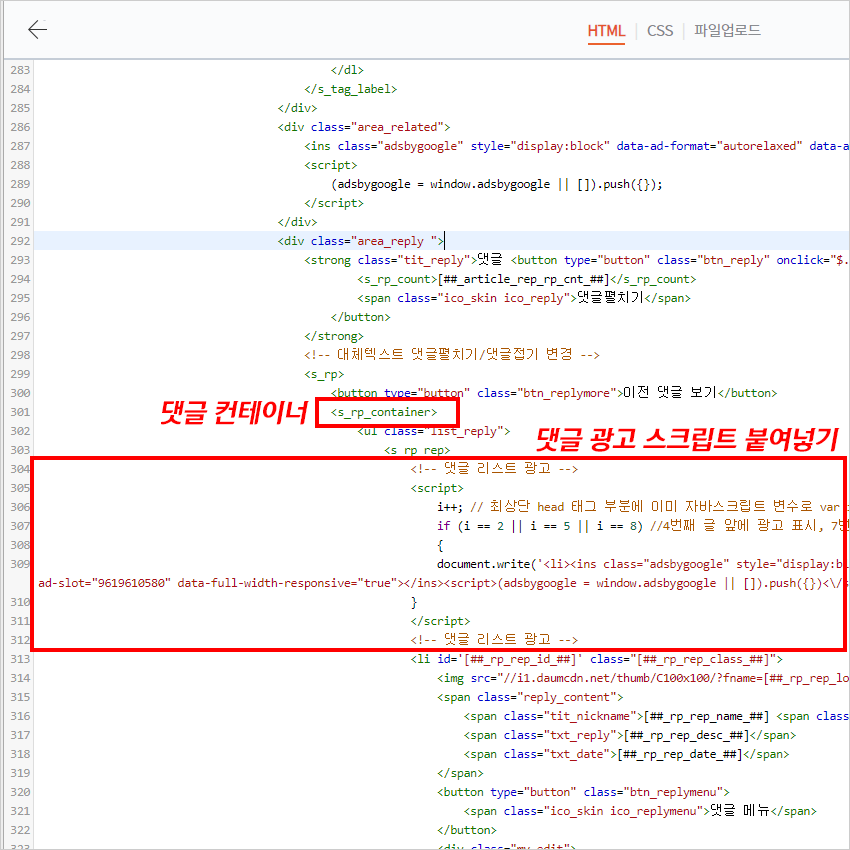This screenshot has height=850, width=850.
Task: Click the span class="reply_content" line
Action: pyautogui.click(x=530, y=697)
